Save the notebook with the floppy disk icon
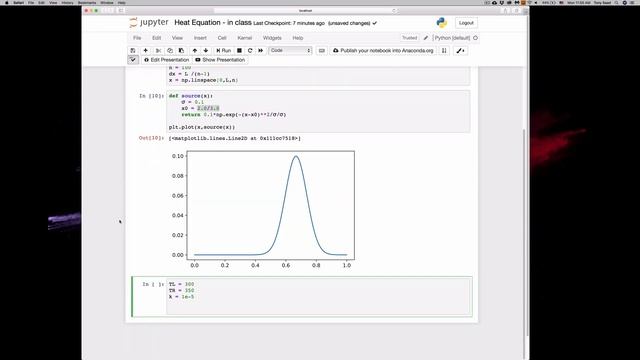This screenshot has height=360, width=640. 133,51
